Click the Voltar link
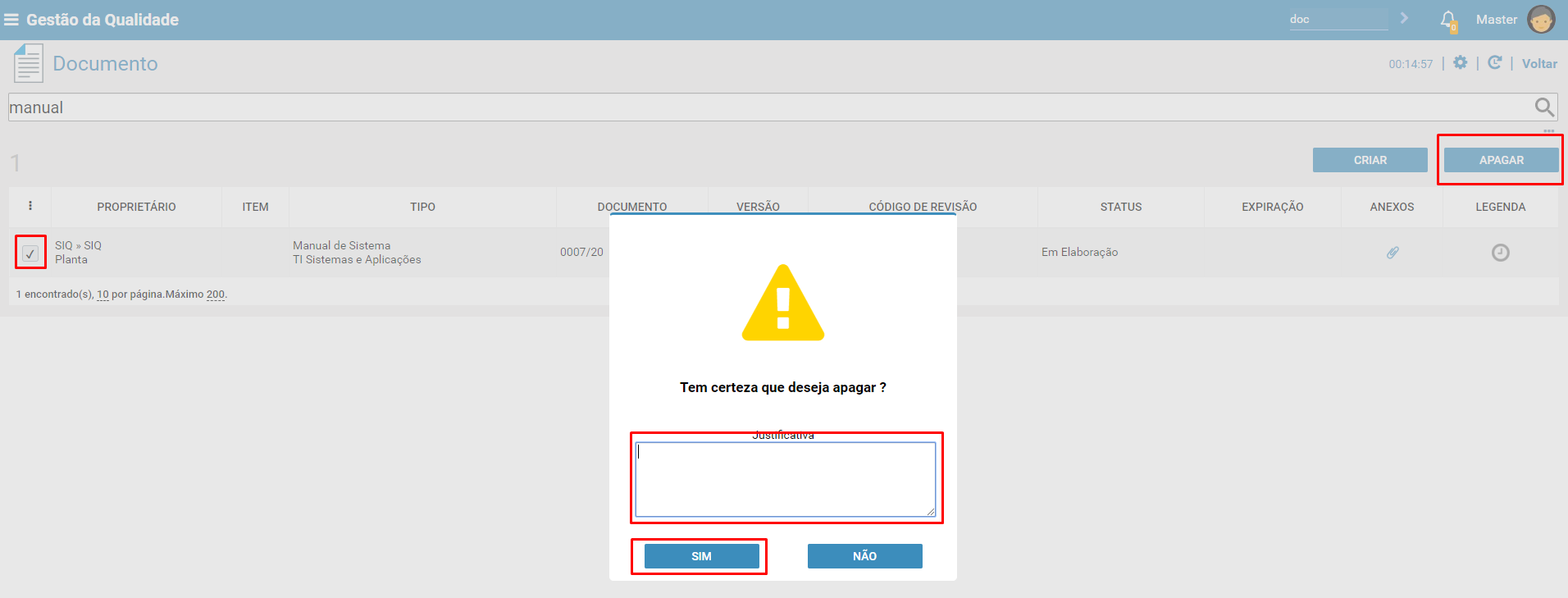 tap(1539, 63)
